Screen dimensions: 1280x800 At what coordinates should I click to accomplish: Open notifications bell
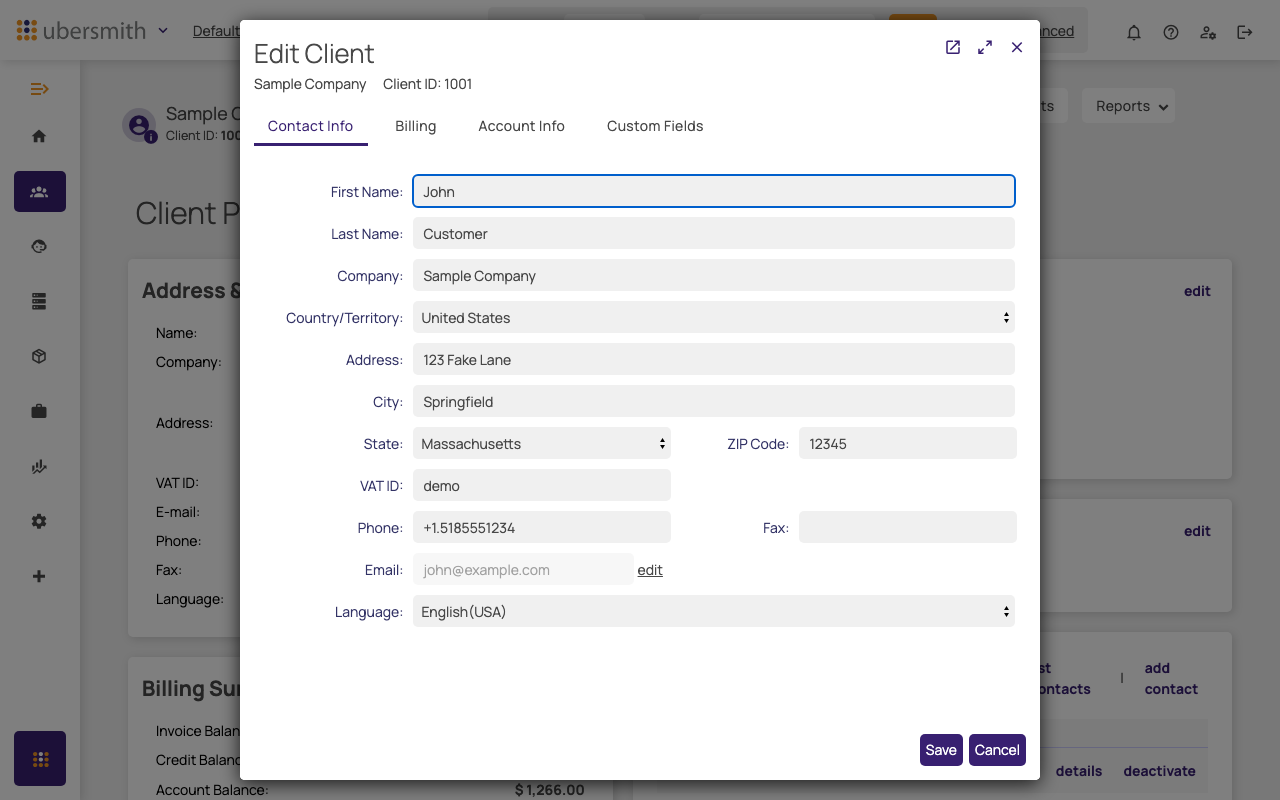[1134, 32]
